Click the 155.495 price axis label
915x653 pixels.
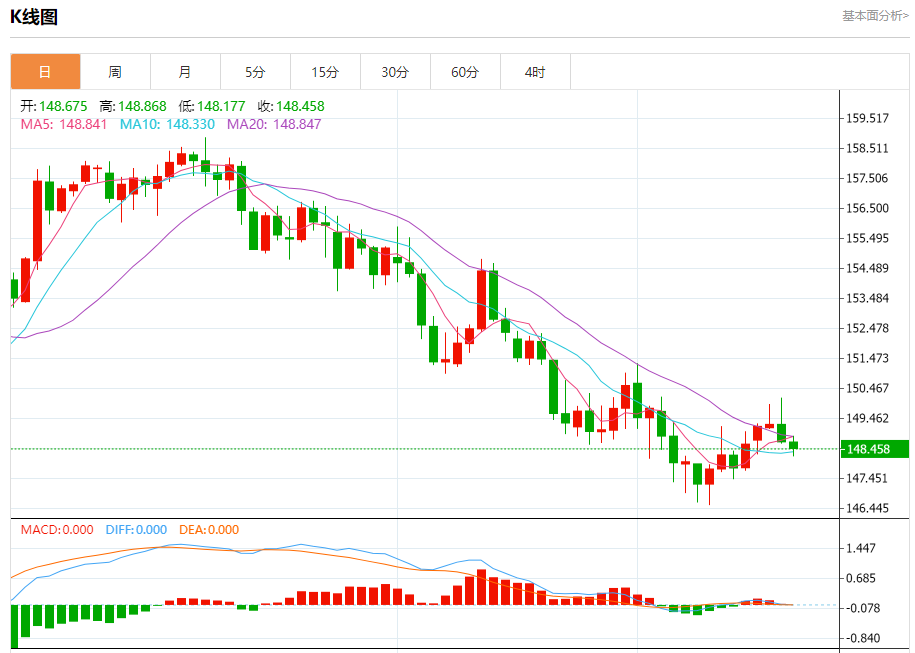tap(867, 238)
